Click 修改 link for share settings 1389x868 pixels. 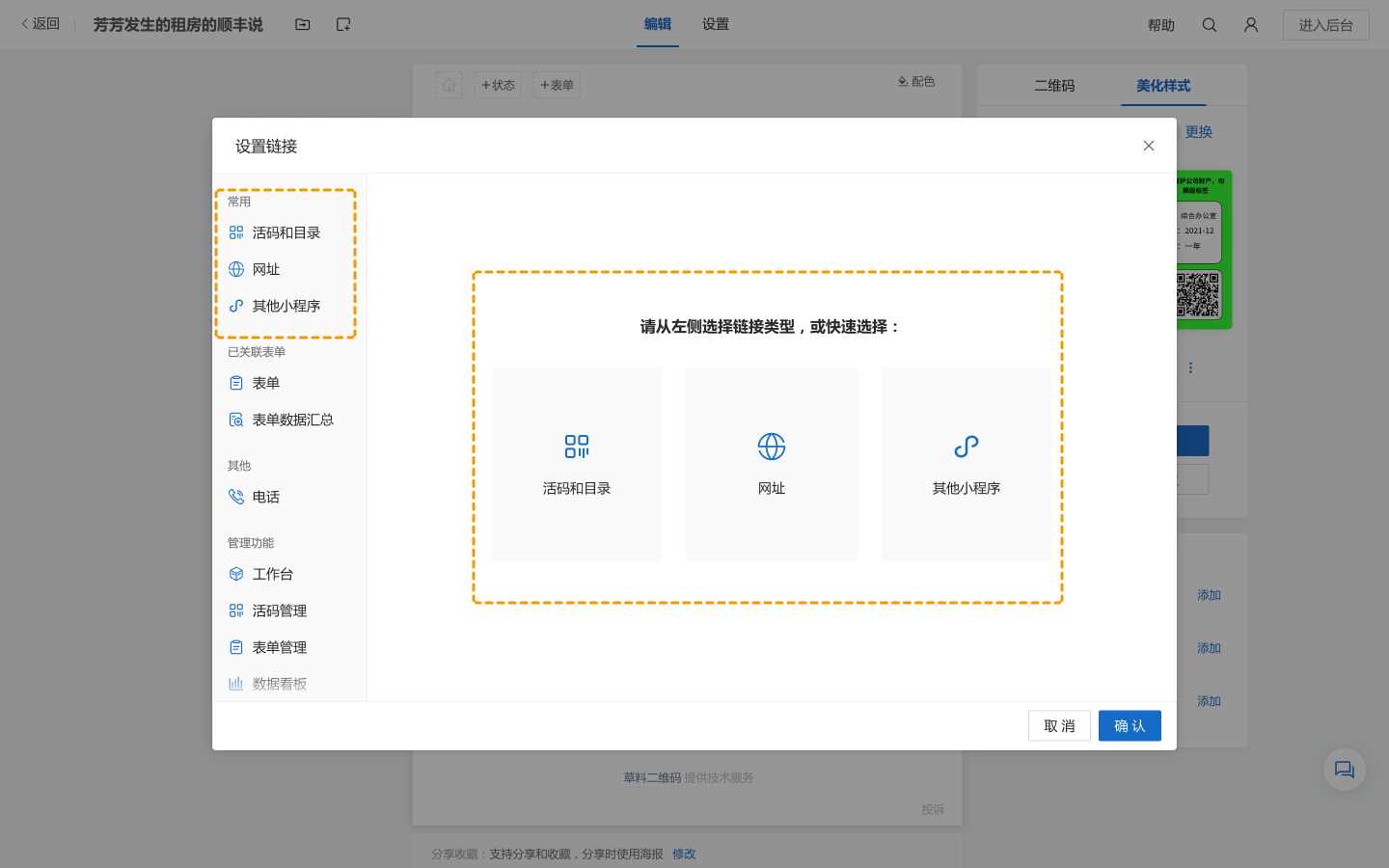(x=684, y=854)
